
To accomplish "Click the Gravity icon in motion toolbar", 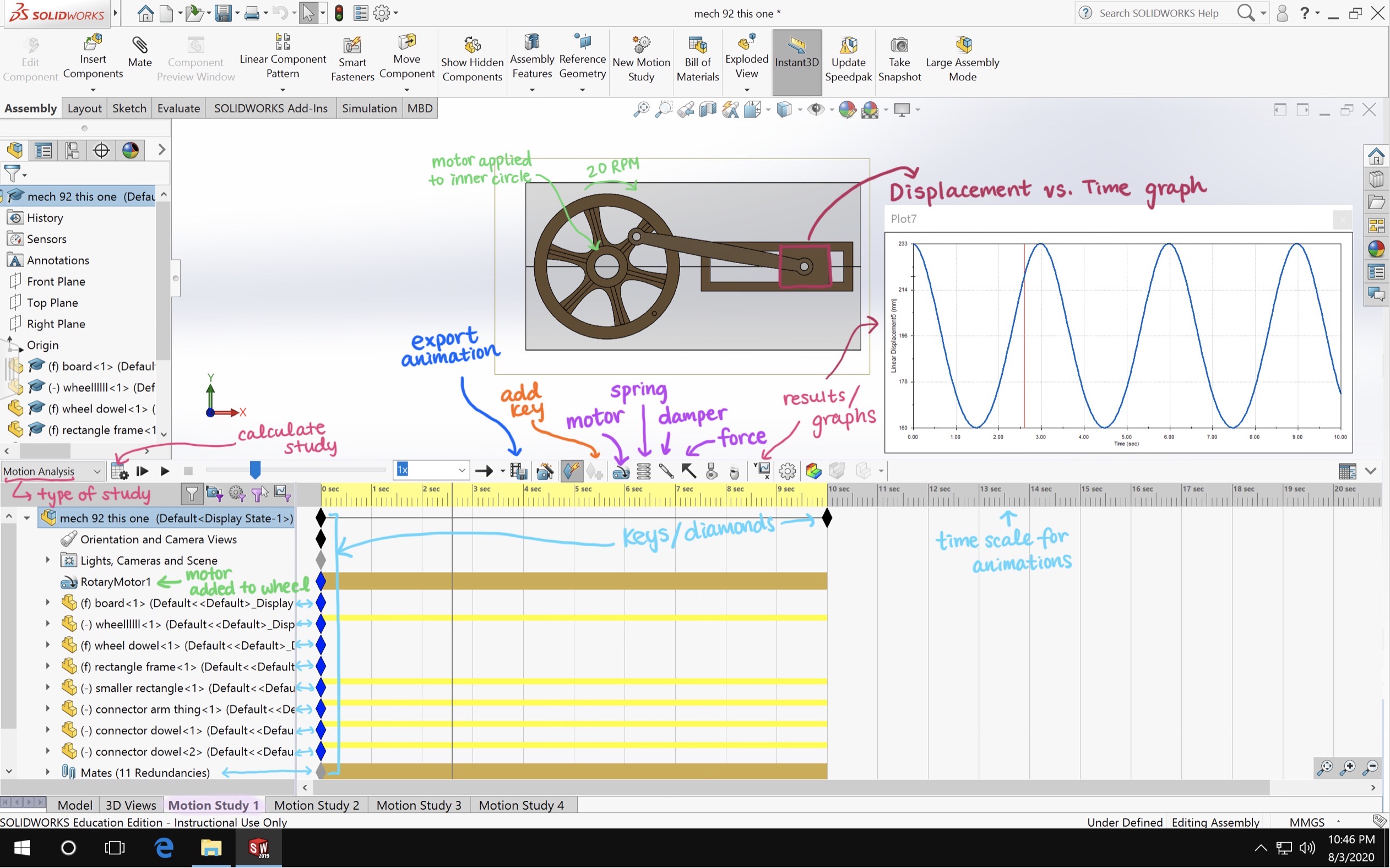I will coord(734,472).
